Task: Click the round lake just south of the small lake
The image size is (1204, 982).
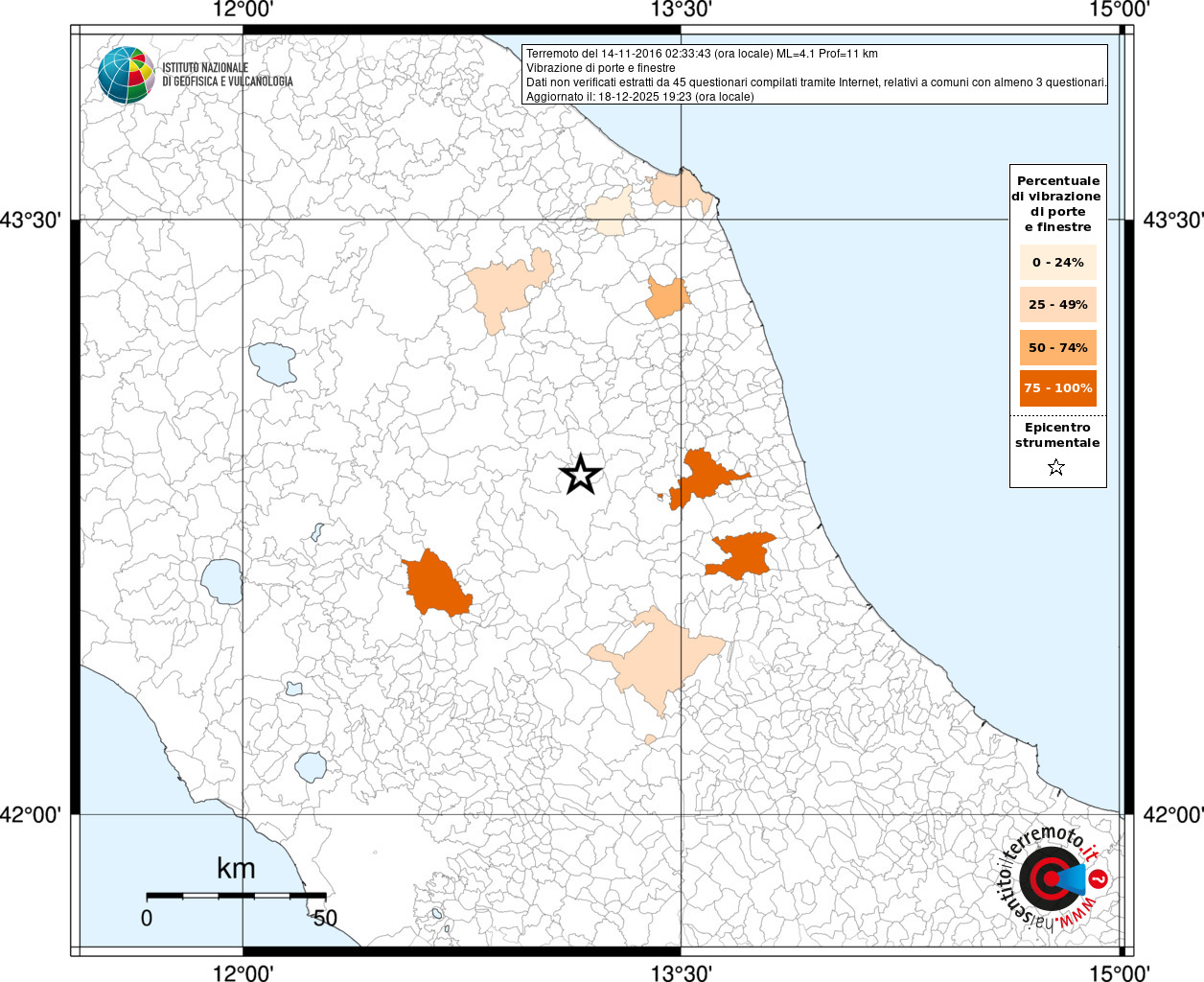Action: [311, 767]
